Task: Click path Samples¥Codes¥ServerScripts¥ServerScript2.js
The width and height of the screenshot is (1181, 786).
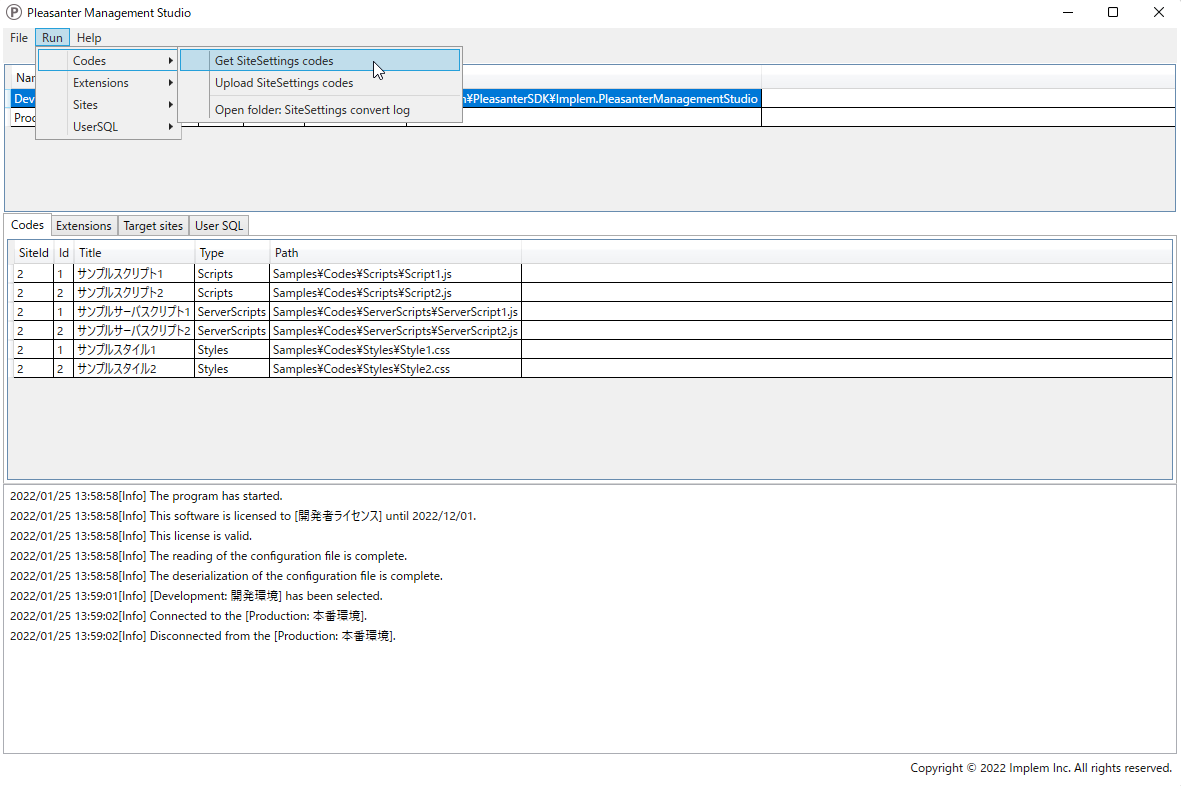Action: tap(395, 331)
